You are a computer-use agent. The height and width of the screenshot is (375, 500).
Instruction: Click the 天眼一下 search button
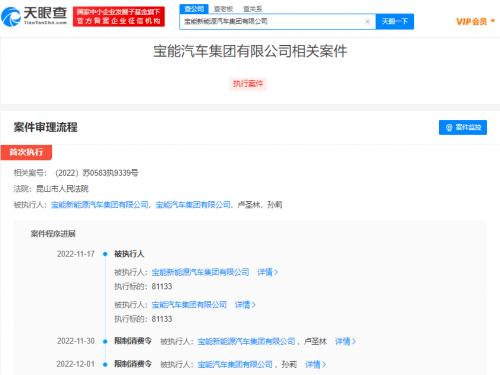click(395, 22)
